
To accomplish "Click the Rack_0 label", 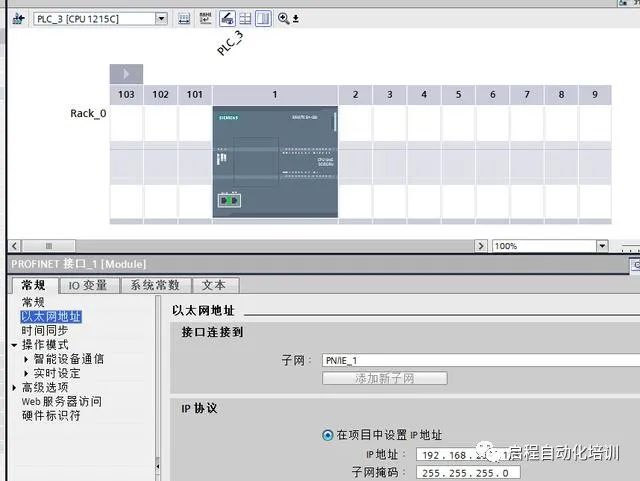I will point(88,114).
